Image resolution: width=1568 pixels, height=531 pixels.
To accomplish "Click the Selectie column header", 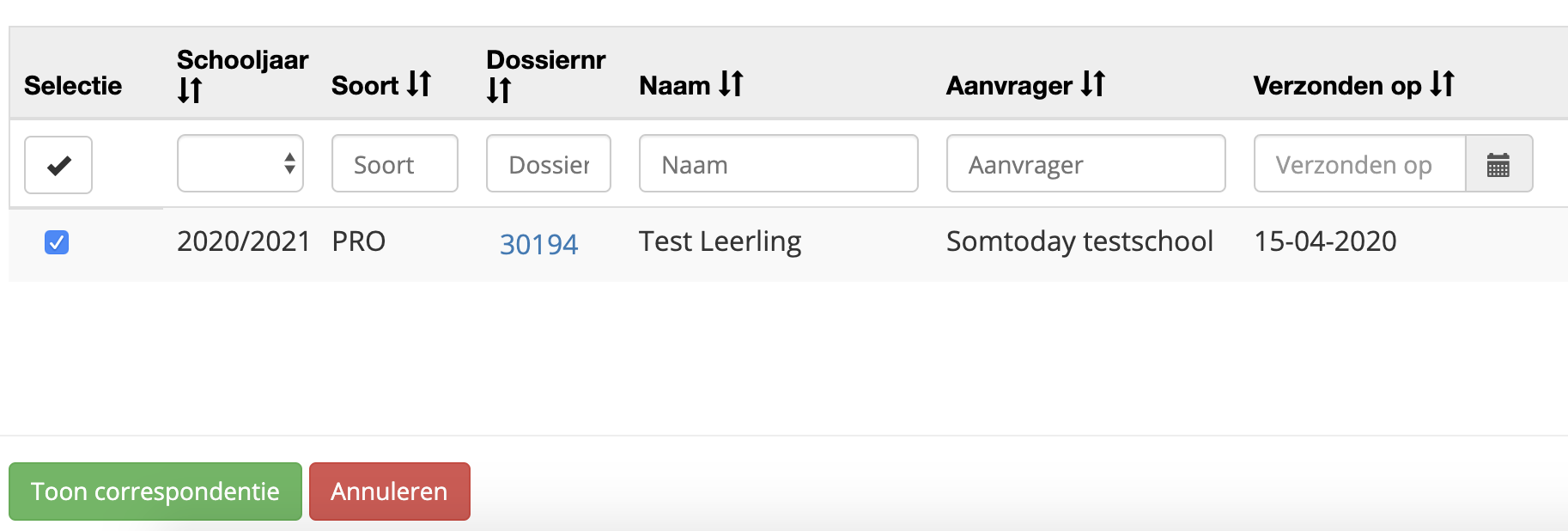I will (73, 86).
